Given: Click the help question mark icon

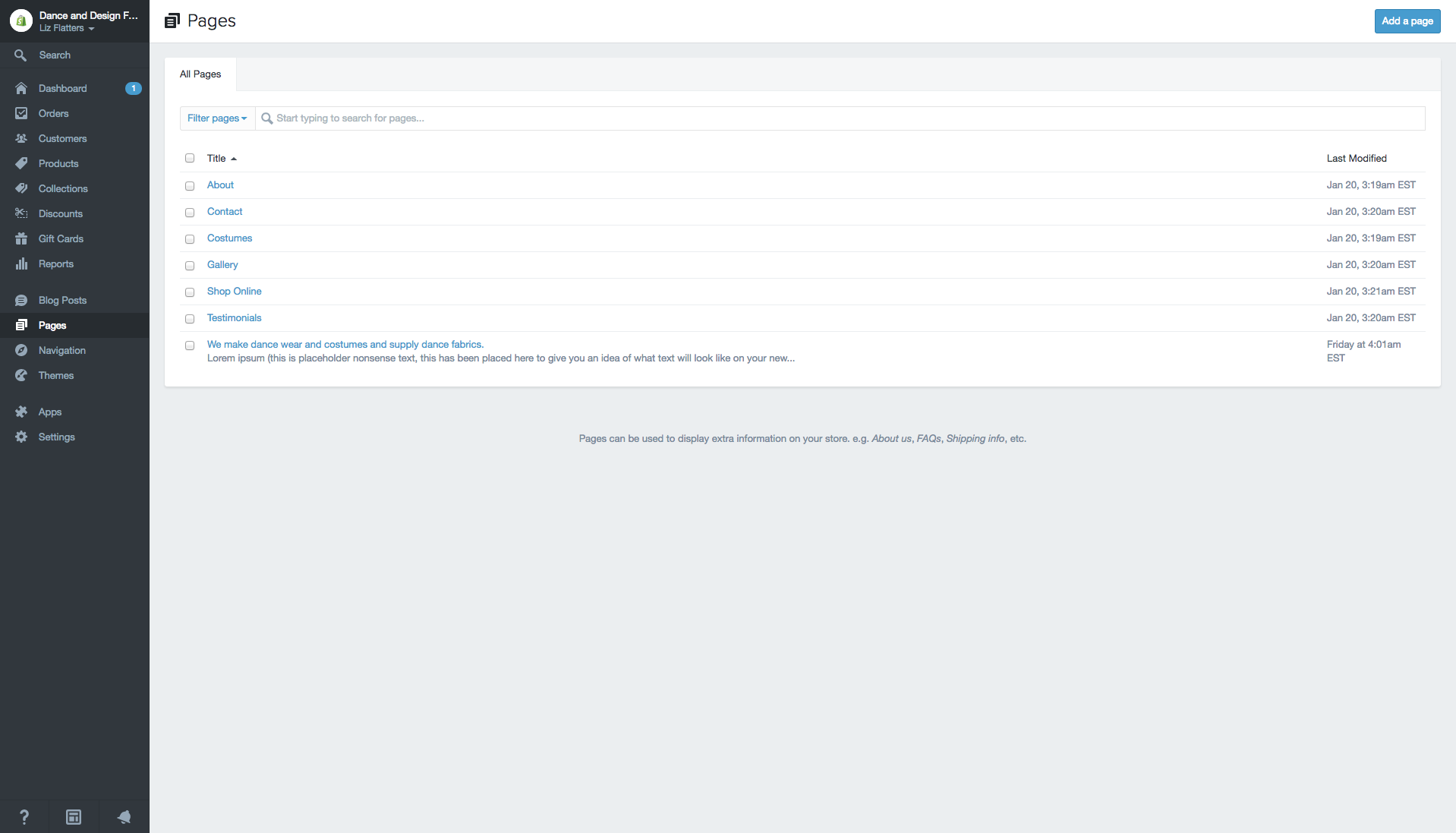Looking at the screenshot, I should tap(24, 817).
